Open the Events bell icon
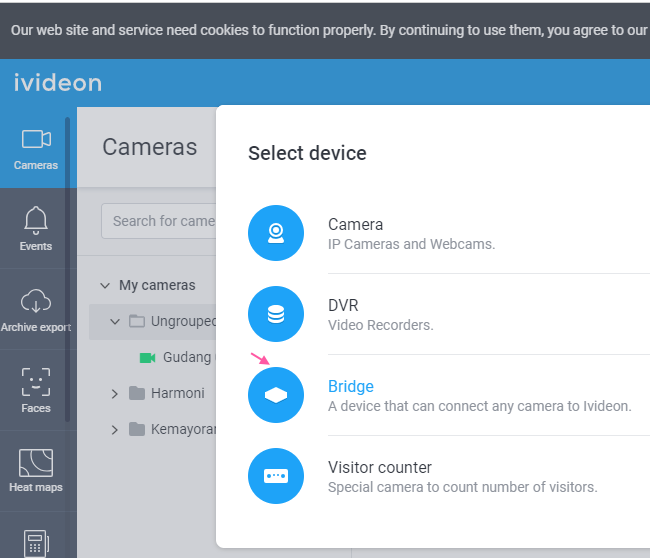Image resolution: width=650 pixels, height=558 pixels. 36,220
